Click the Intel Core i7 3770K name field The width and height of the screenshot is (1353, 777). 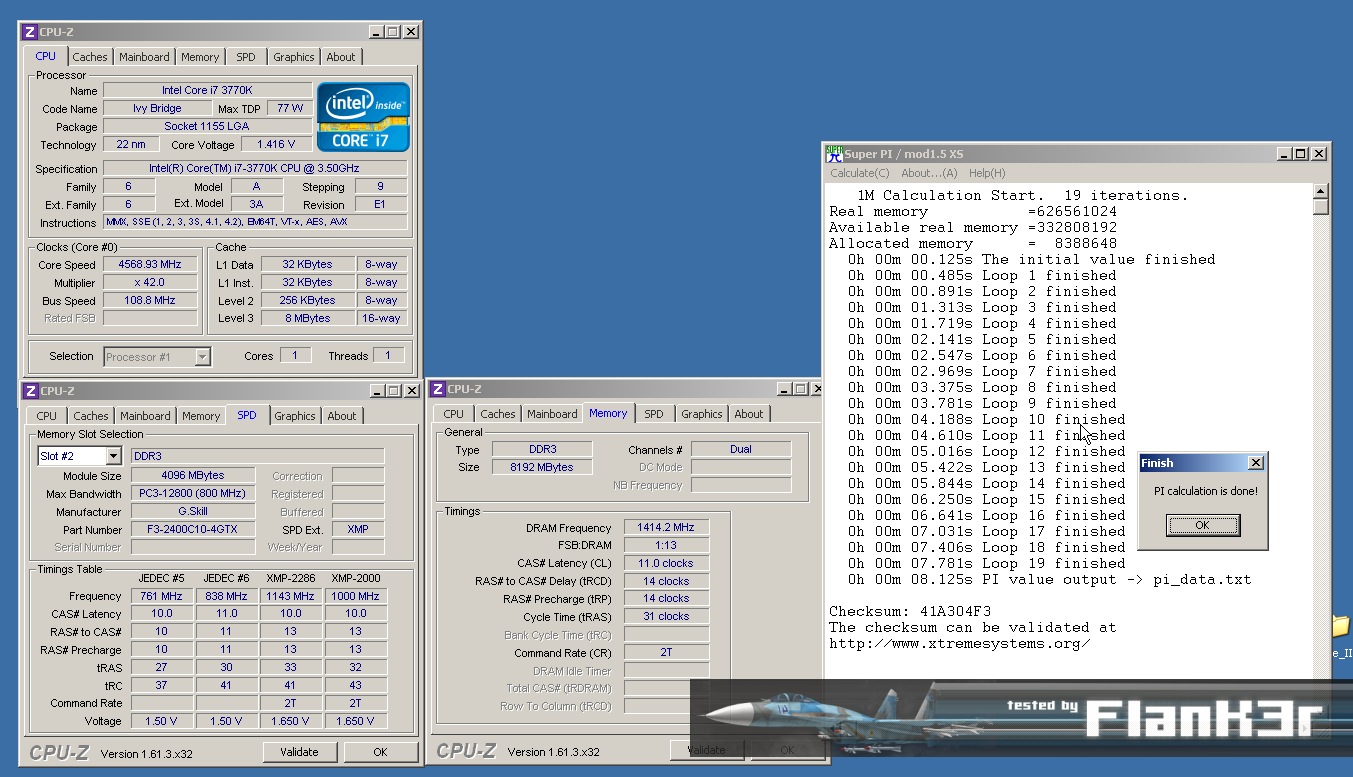[x=207, y=91]
